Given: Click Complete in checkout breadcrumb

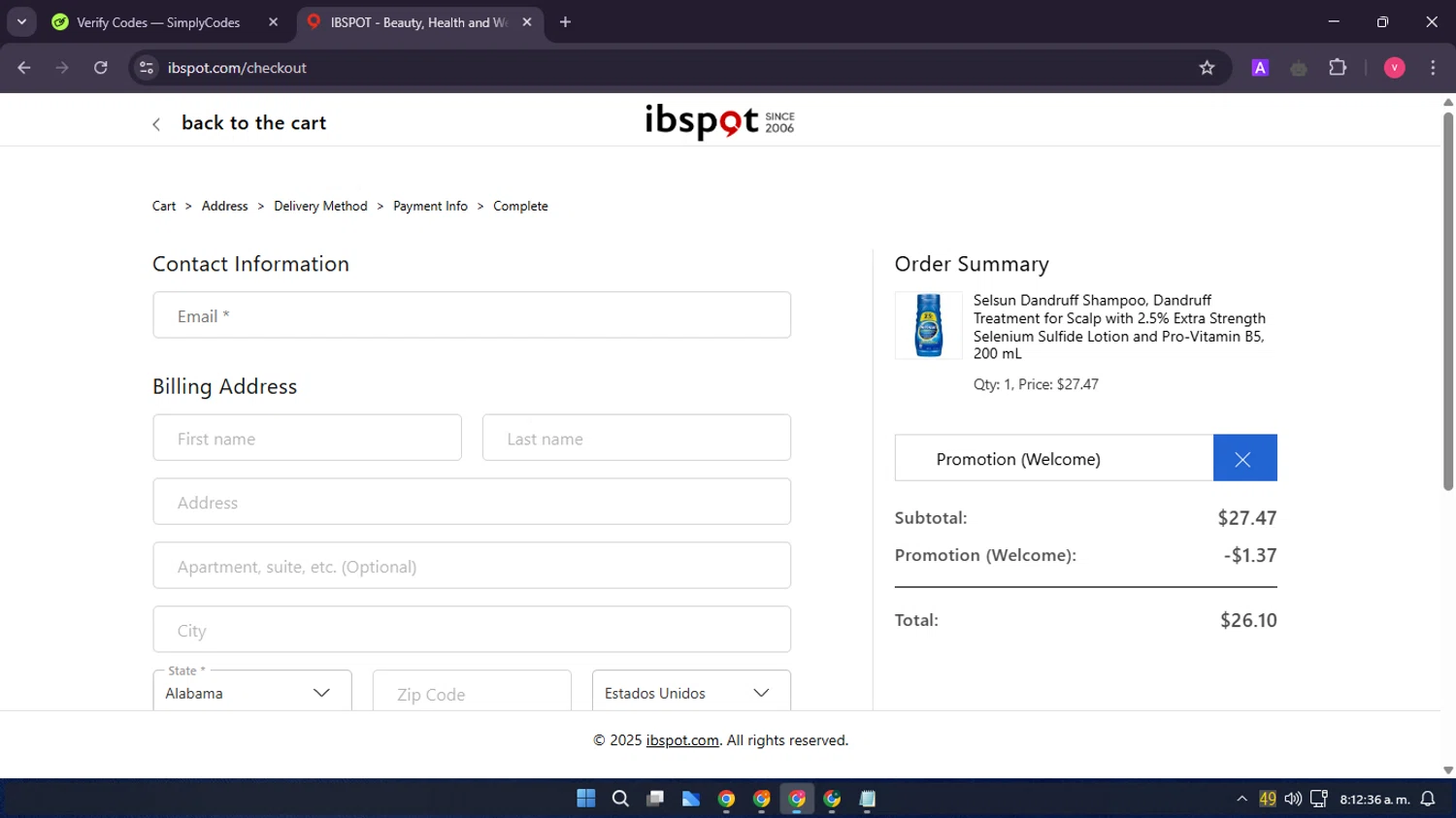Looking at the screenshot, I should pyautogui.click(x=520, y=206).
